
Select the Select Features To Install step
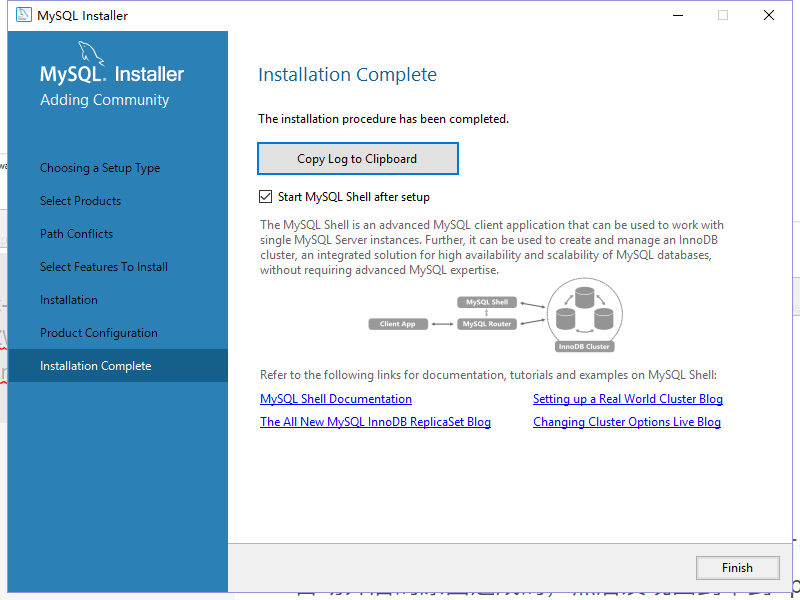104,267
